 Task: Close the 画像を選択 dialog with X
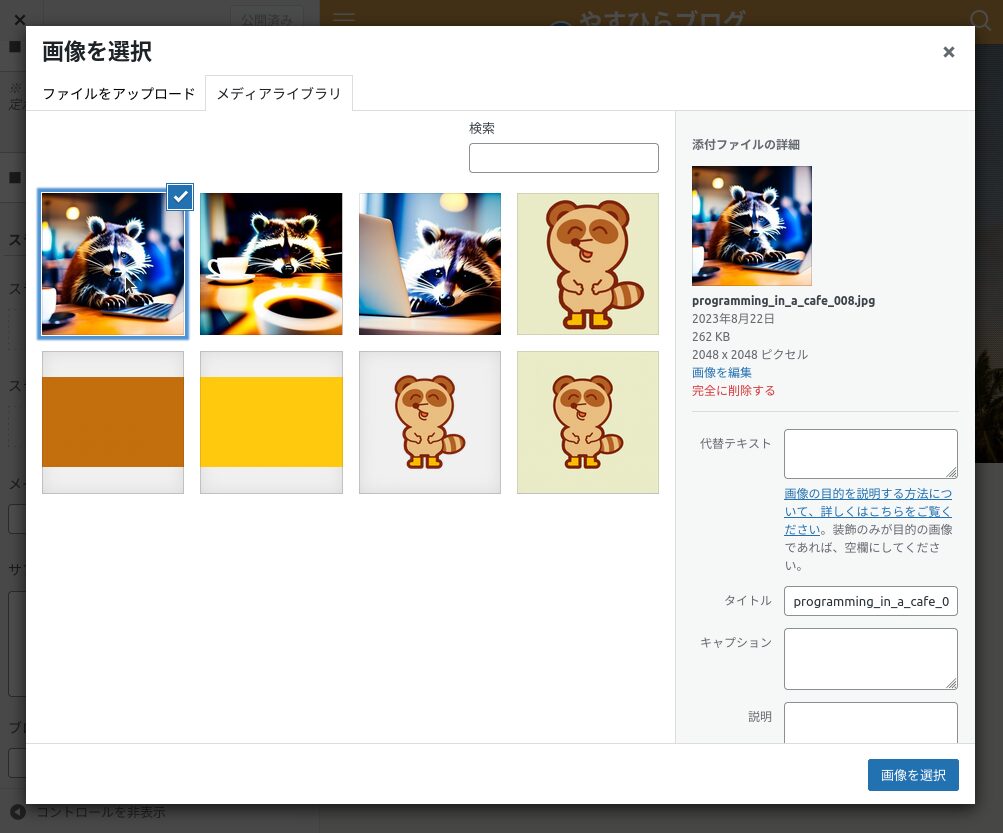[949, 52]
